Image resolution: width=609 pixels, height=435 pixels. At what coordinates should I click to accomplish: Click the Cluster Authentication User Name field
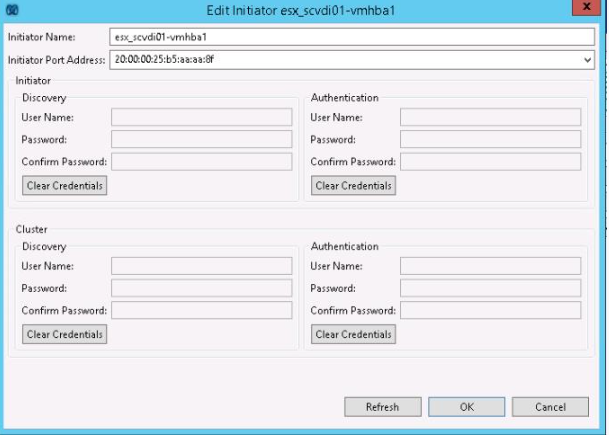tap(490, 266)
